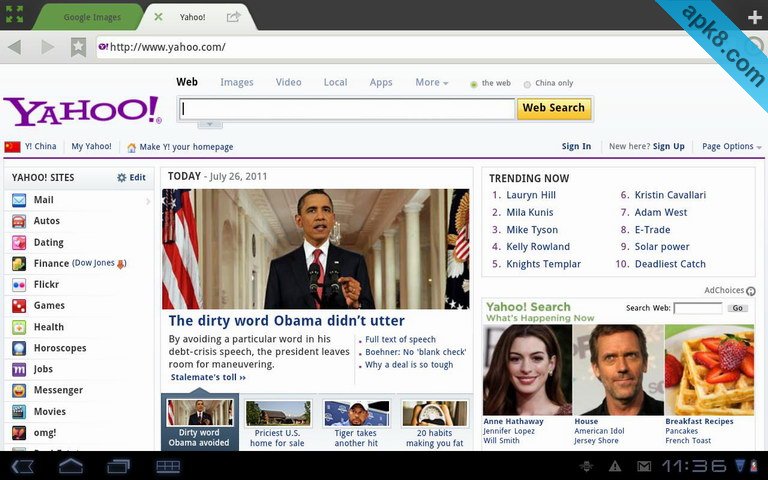Screen dimensions: 768x480
Task: Open the More dropdown in search tabs
Action: pos(432,82)
